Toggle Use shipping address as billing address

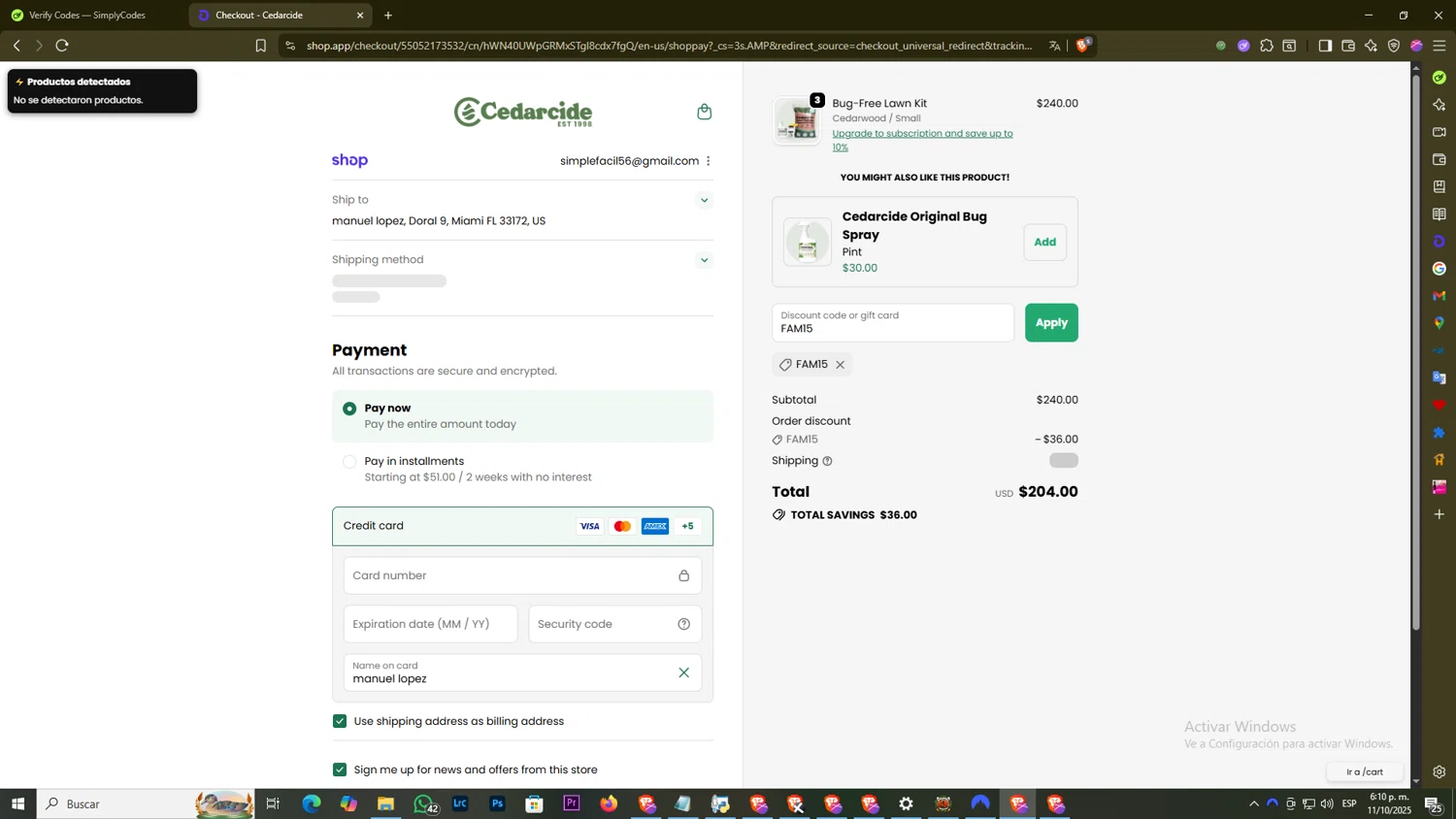pos(340,721)
